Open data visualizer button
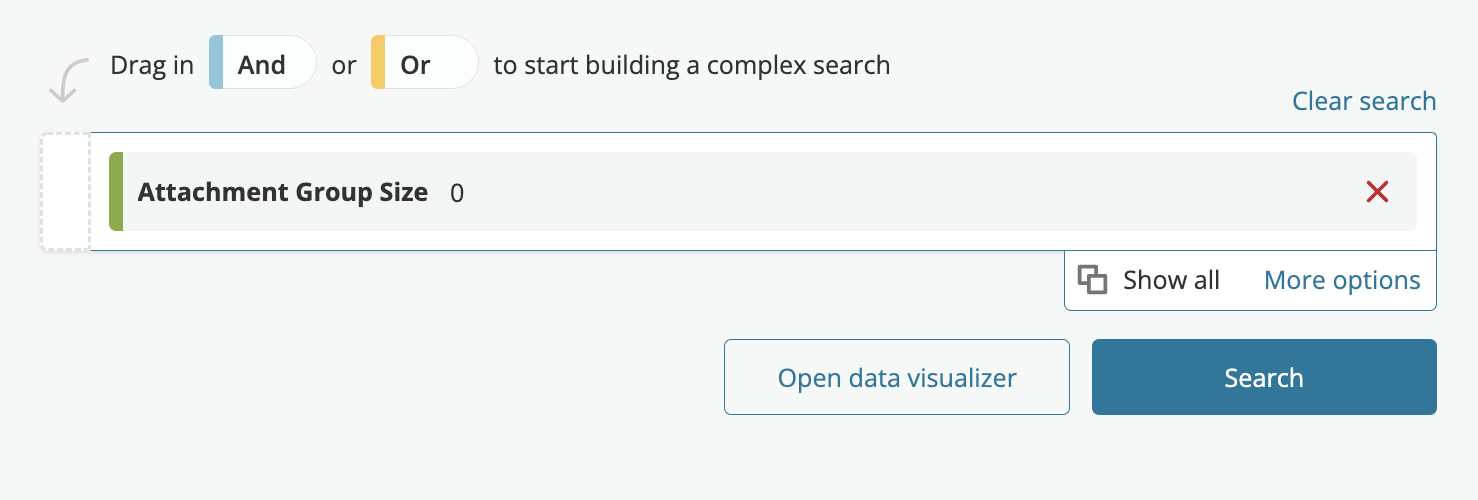The width and height of the screenshot is (1478, 500). click(x=897, y=377)
